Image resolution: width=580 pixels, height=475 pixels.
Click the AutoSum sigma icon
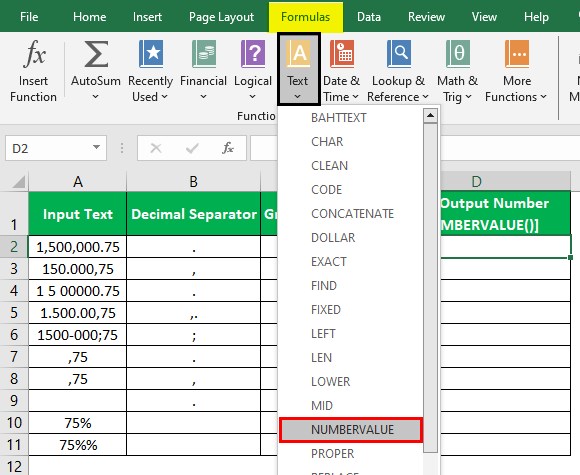coord(96,54)
